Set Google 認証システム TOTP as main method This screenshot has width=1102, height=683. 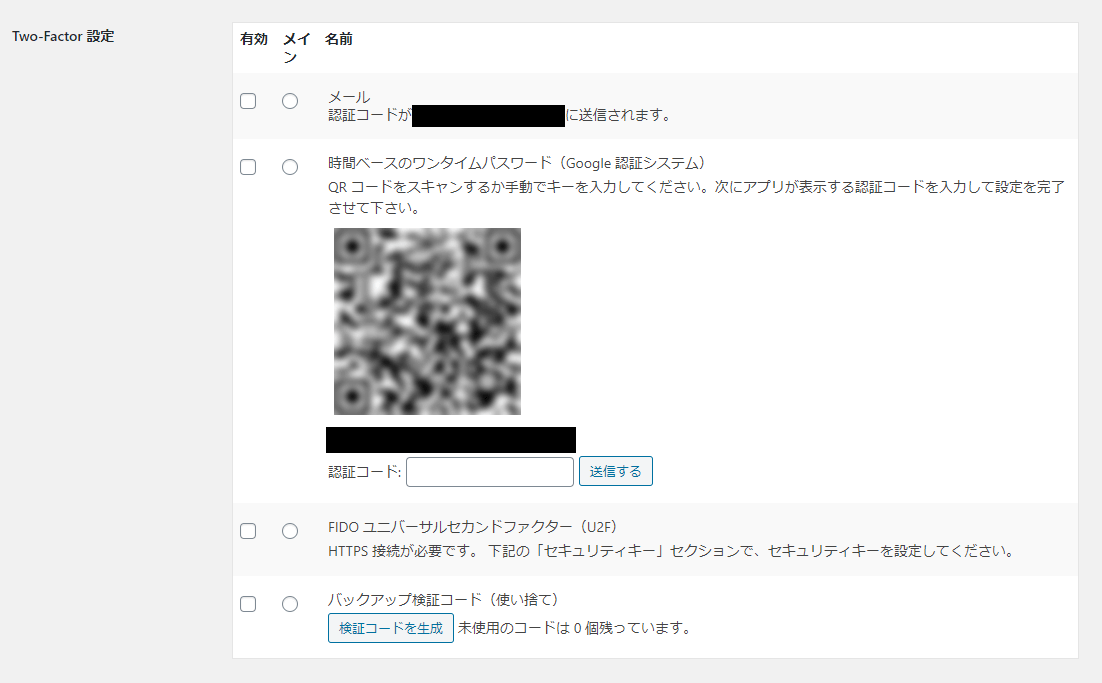(x=290, y=167)
